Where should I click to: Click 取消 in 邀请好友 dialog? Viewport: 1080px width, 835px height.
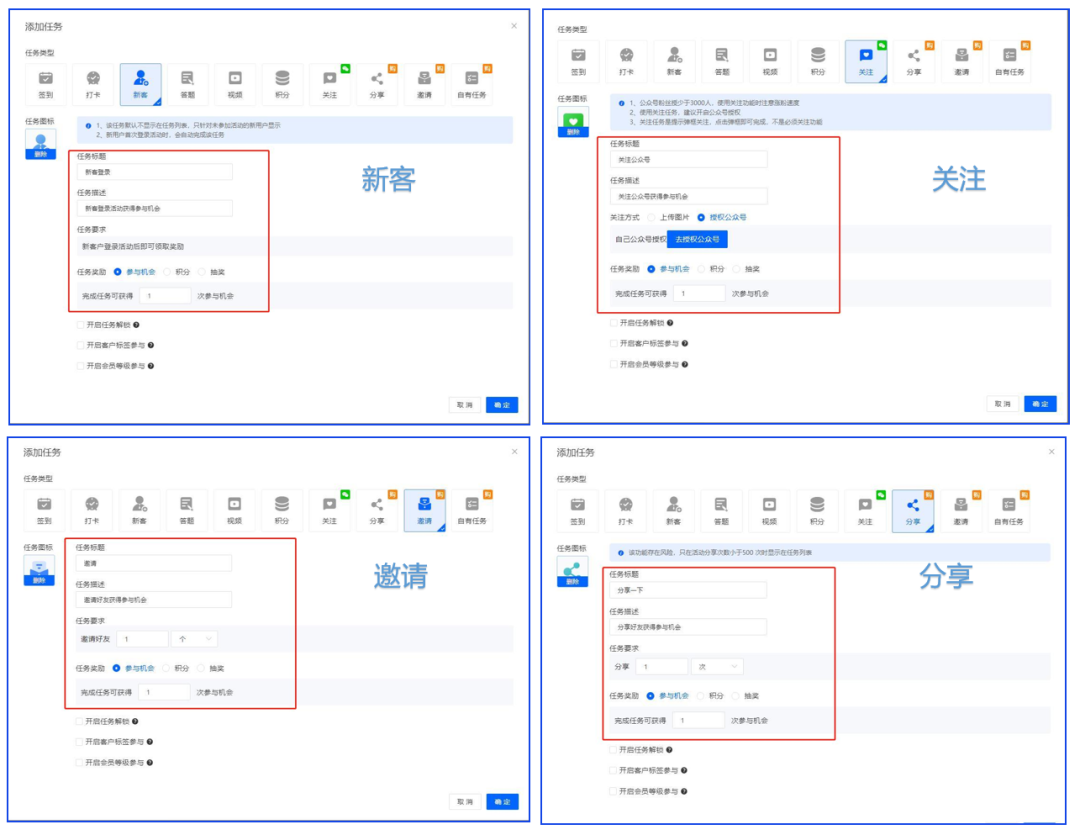tap(465, 802)
